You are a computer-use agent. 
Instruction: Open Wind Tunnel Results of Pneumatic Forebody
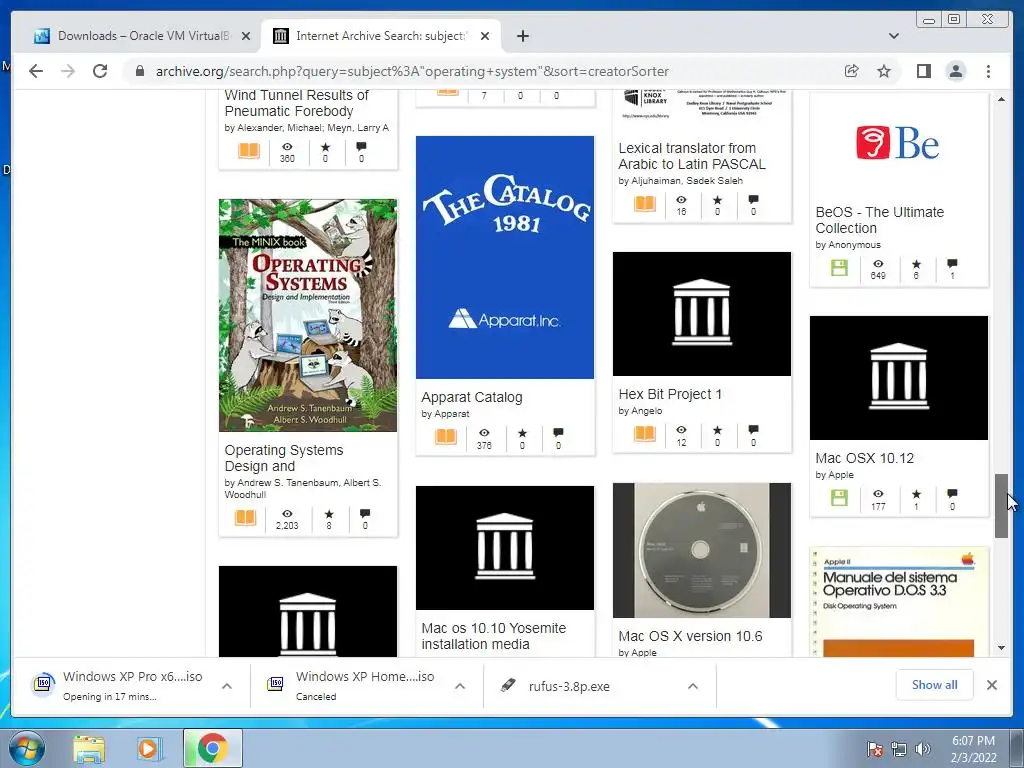pos(296,103)
